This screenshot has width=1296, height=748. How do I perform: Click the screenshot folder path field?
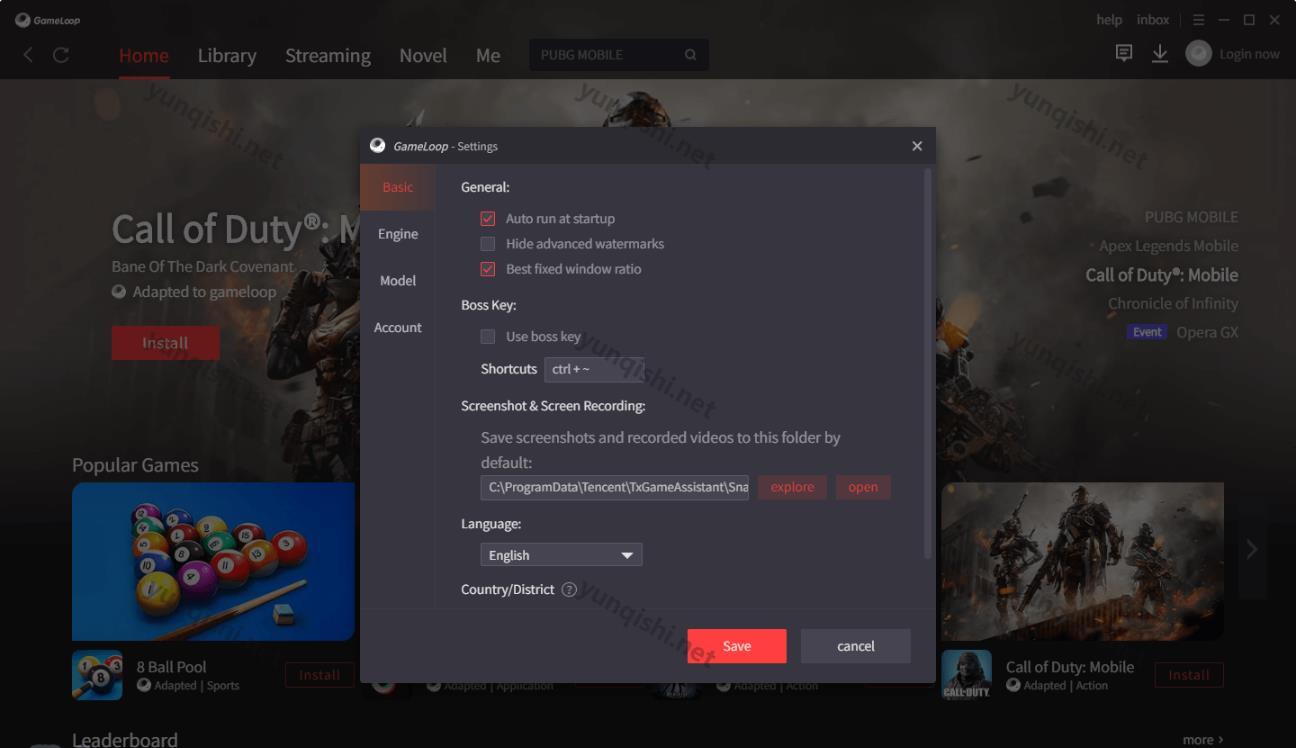pyautogui.click(x=615, y=487)
